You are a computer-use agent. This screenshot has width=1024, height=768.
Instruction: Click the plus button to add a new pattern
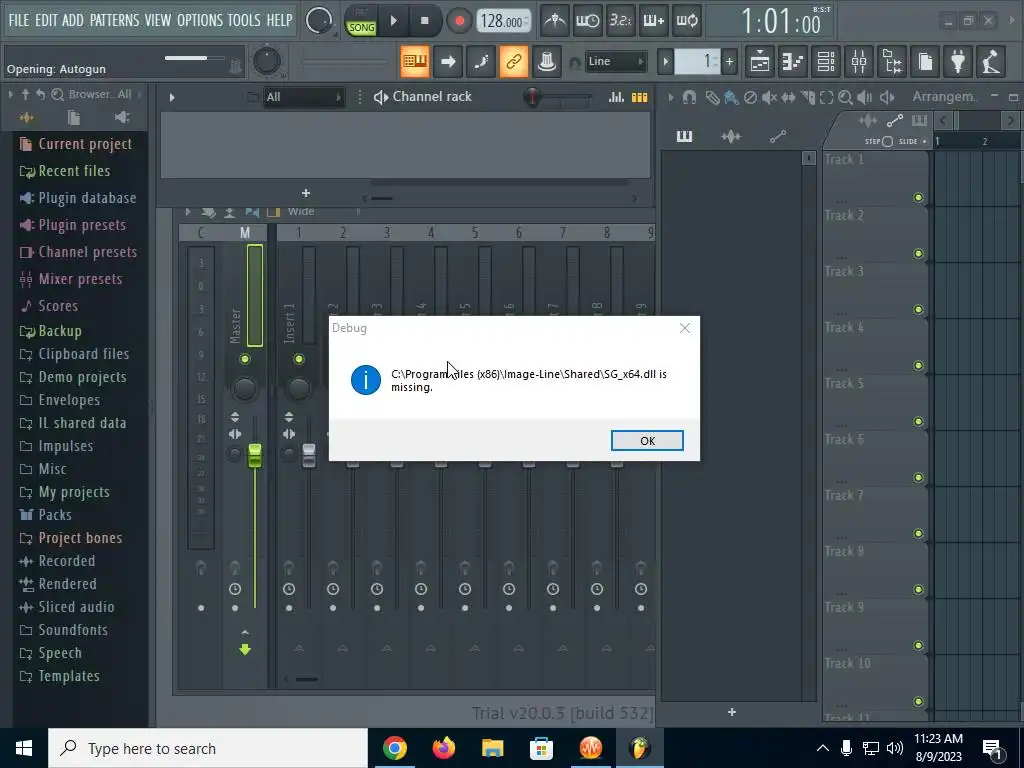point(729,62)
